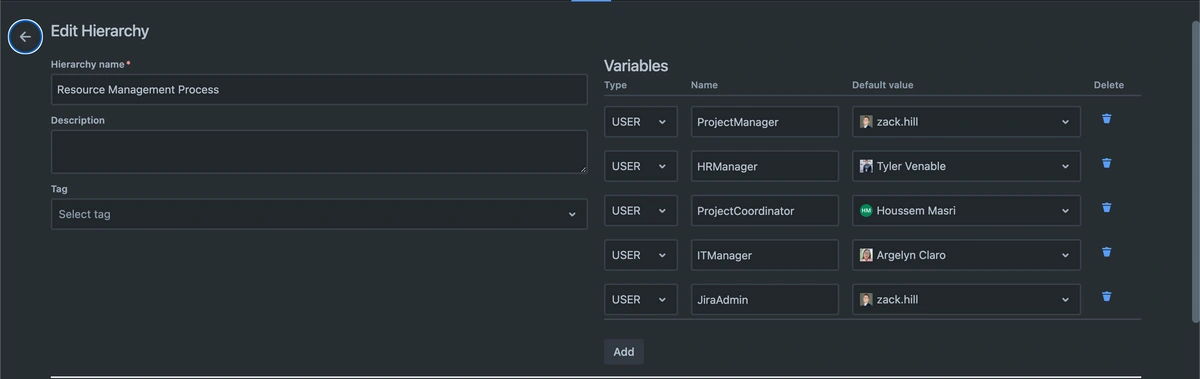Delete the ITManager variable
Viewport: 1200px width, 379px height.
click(1106, 252)
